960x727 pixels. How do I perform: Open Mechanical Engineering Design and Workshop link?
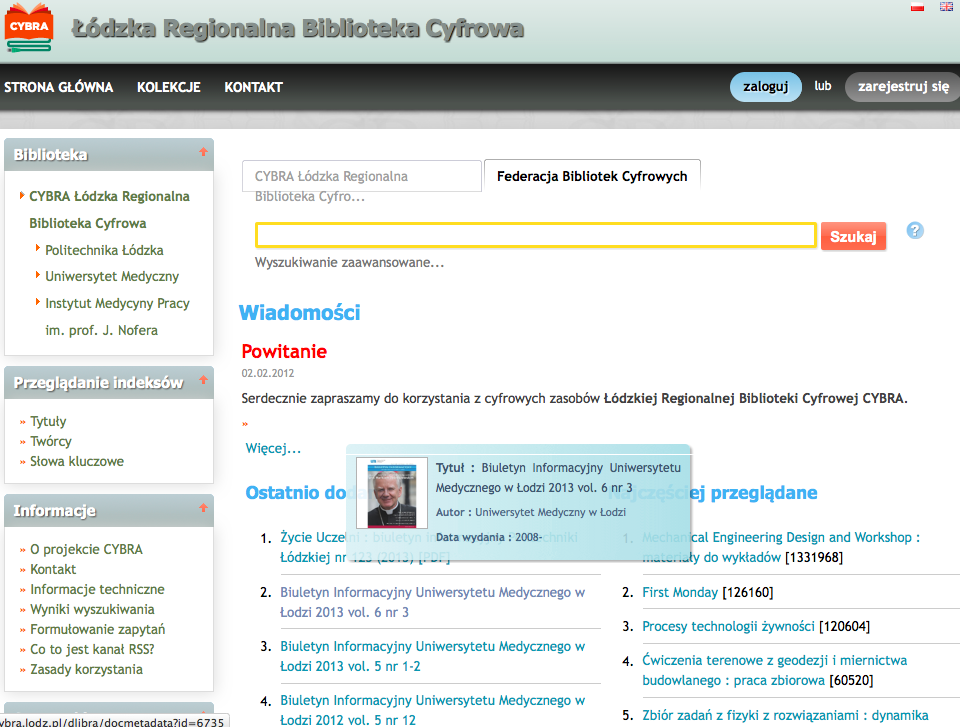(781, 547)
